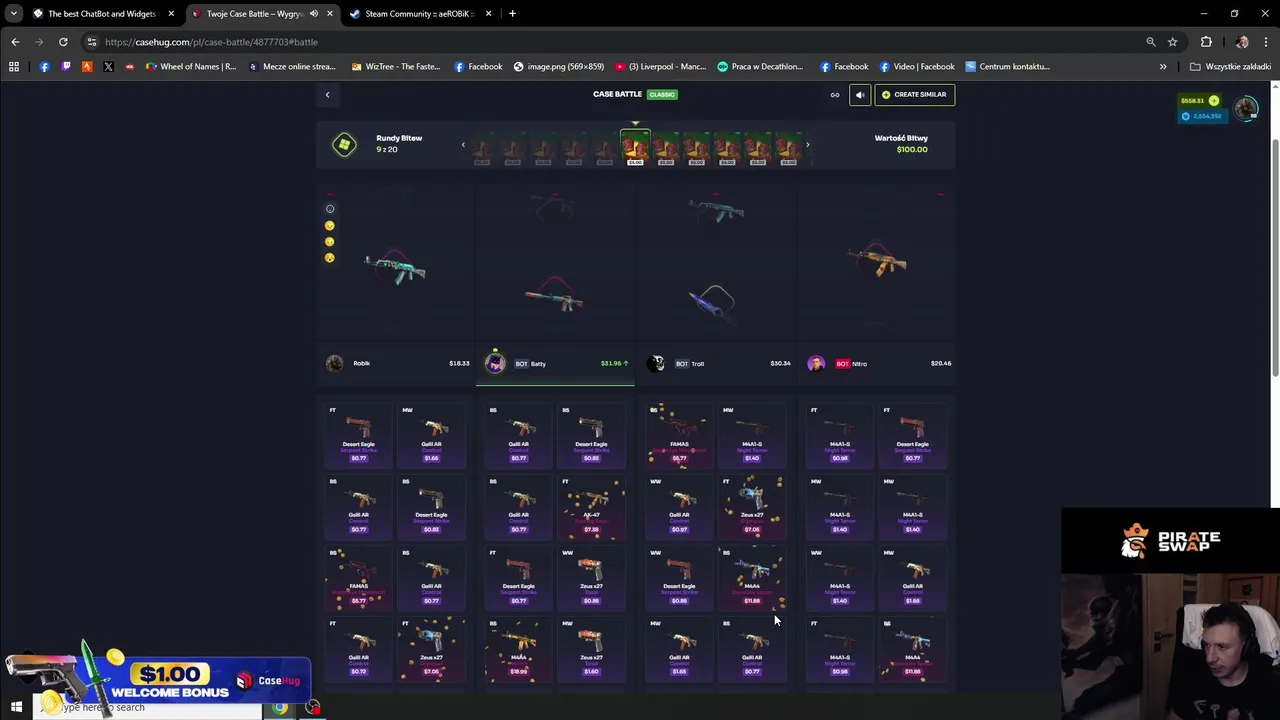Image resolution: width=1280 pixels, height=720 pixels.
Task: Open the Twitch bookmark icon
Action: (66, 67)
